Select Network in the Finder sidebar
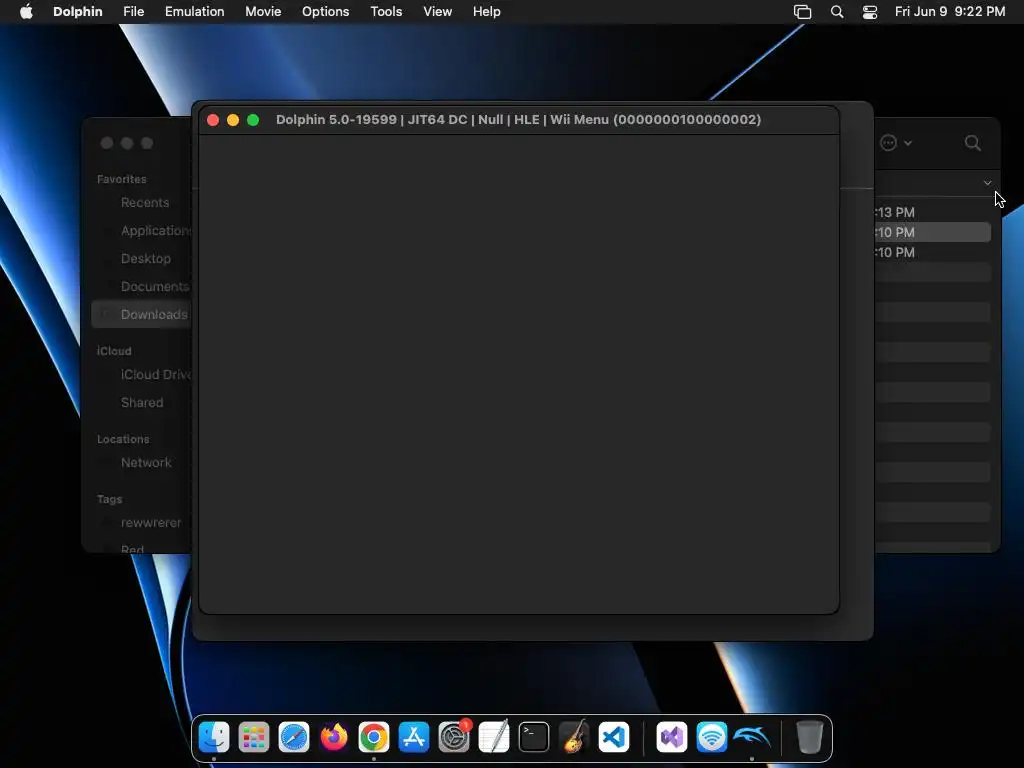The width and height of the screenshot is (1024, 768). (146, 463)
